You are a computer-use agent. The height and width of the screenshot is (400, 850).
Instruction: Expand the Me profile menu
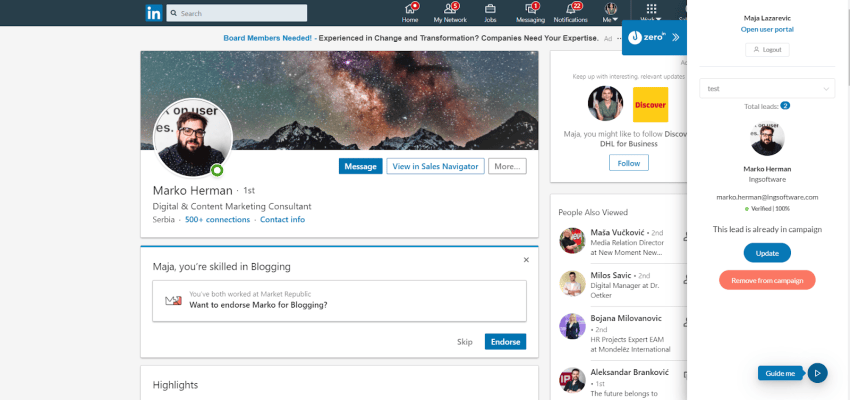pyautogui.click(x=610, y=12)
